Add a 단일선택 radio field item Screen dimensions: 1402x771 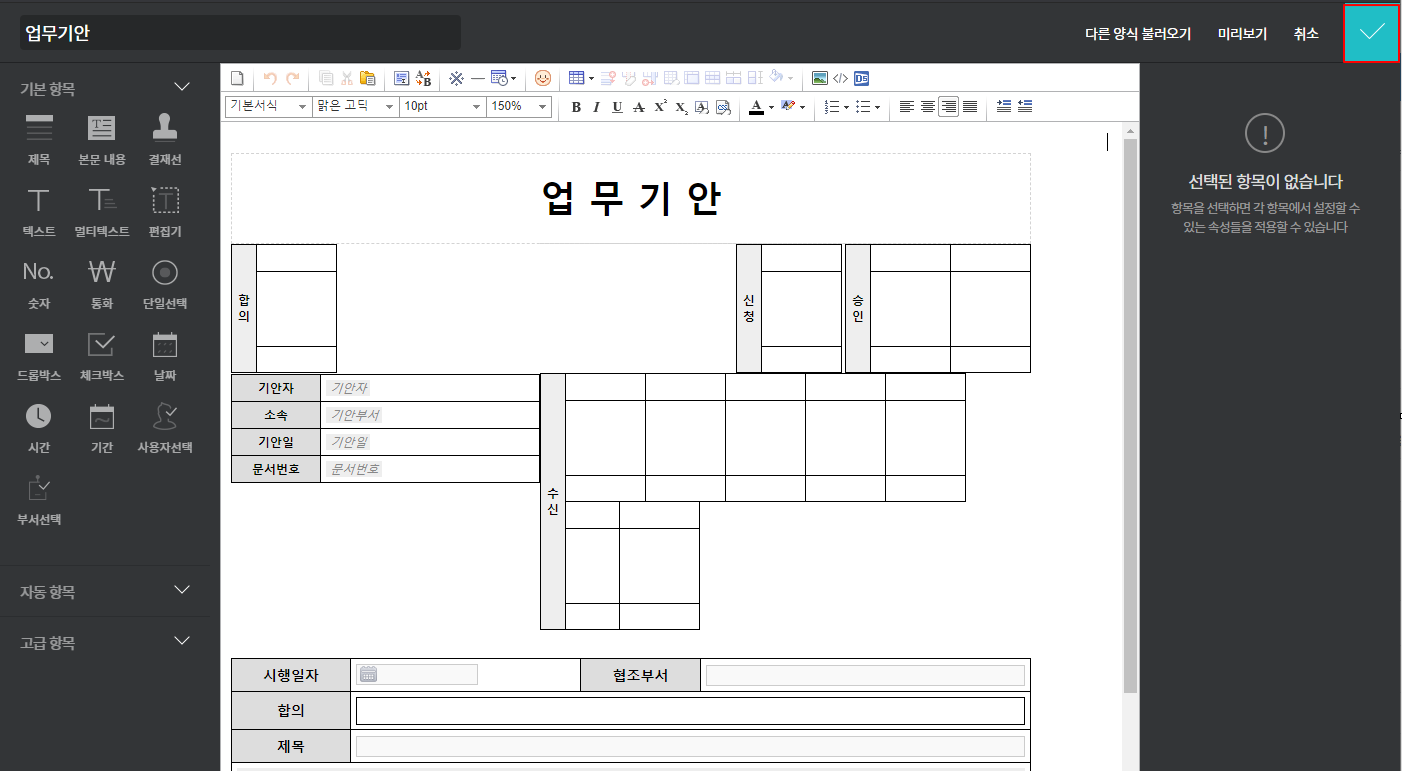pos(165,272)
